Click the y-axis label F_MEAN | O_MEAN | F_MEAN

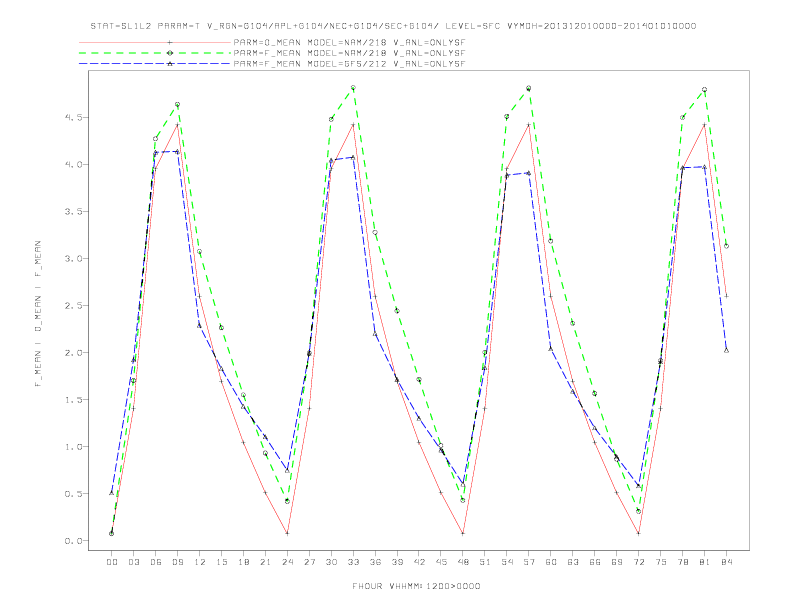pyautogui.click(x=38, y=314)
